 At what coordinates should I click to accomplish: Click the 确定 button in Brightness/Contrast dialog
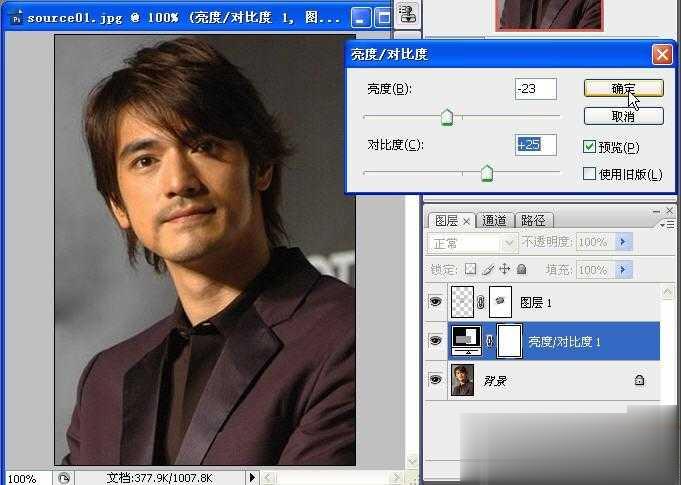[624, 88]
